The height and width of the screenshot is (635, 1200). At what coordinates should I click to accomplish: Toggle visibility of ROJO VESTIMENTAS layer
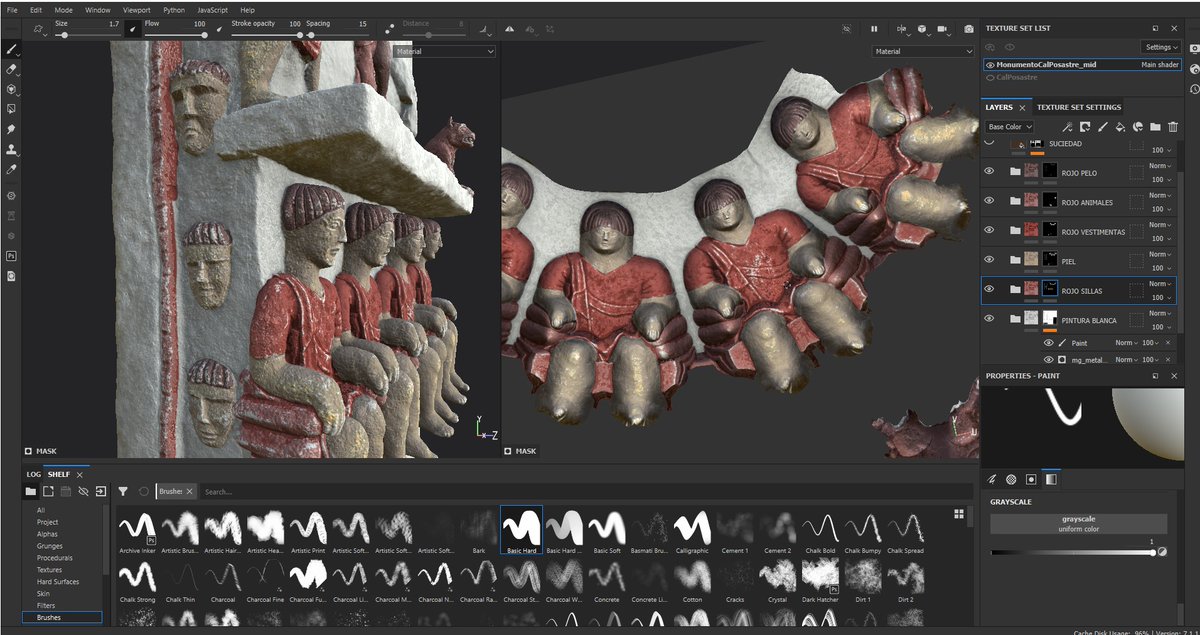tap(989, 231)
